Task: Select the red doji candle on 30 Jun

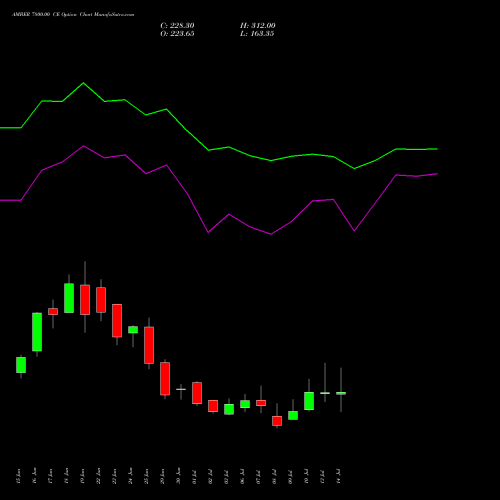Action: coord(181,389)
